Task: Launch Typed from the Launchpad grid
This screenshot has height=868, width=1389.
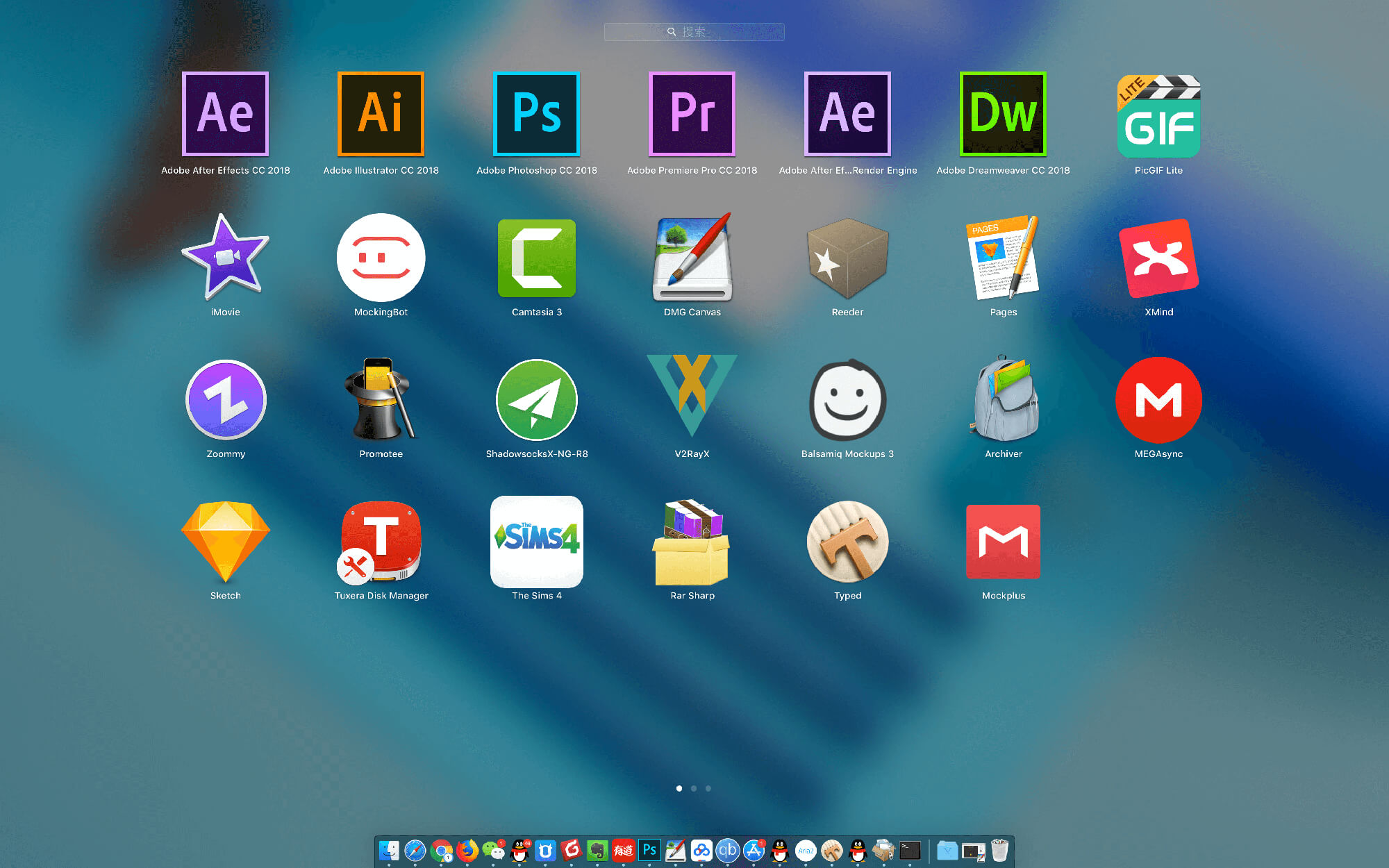Action: coord(847,542)
